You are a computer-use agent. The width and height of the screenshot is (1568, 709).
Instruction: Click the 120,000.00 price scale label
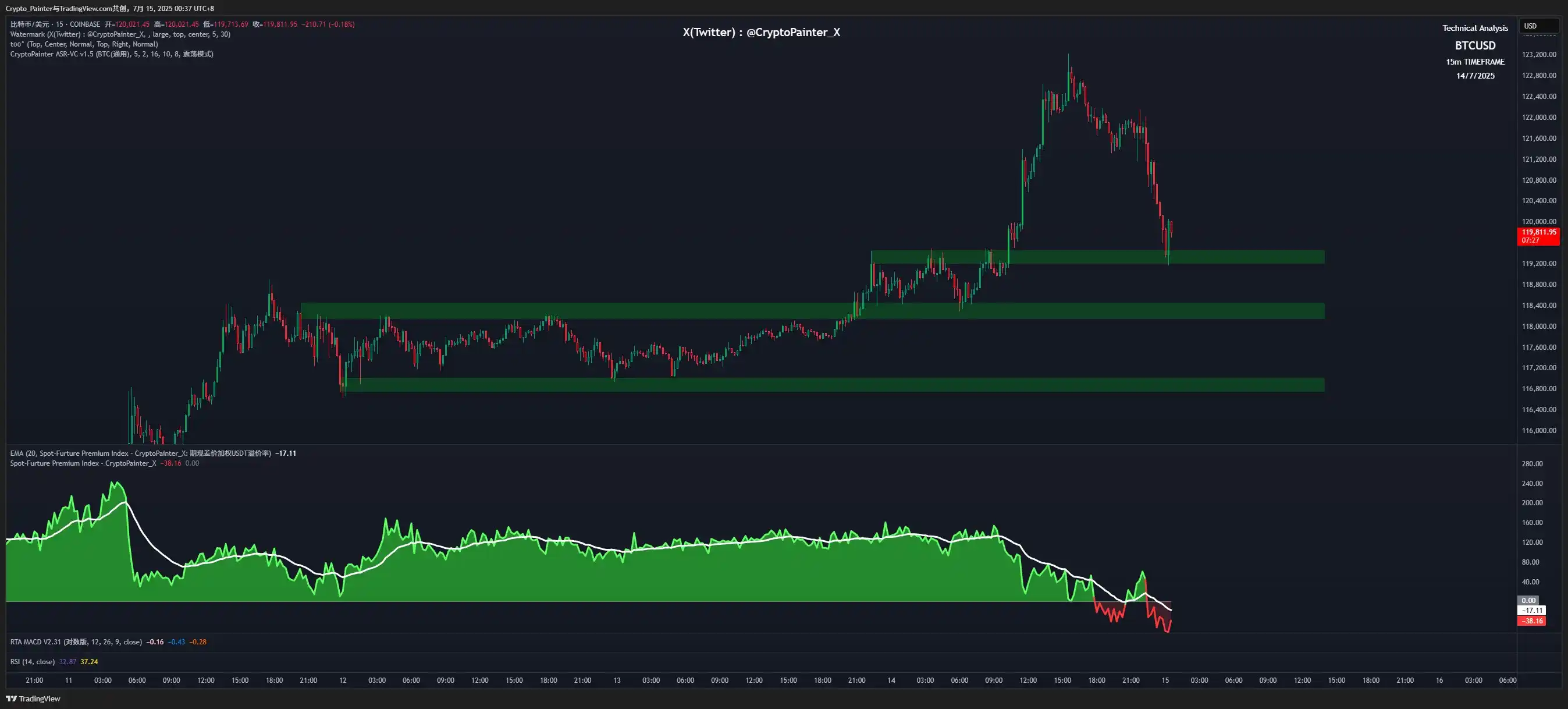point(1538,222)
